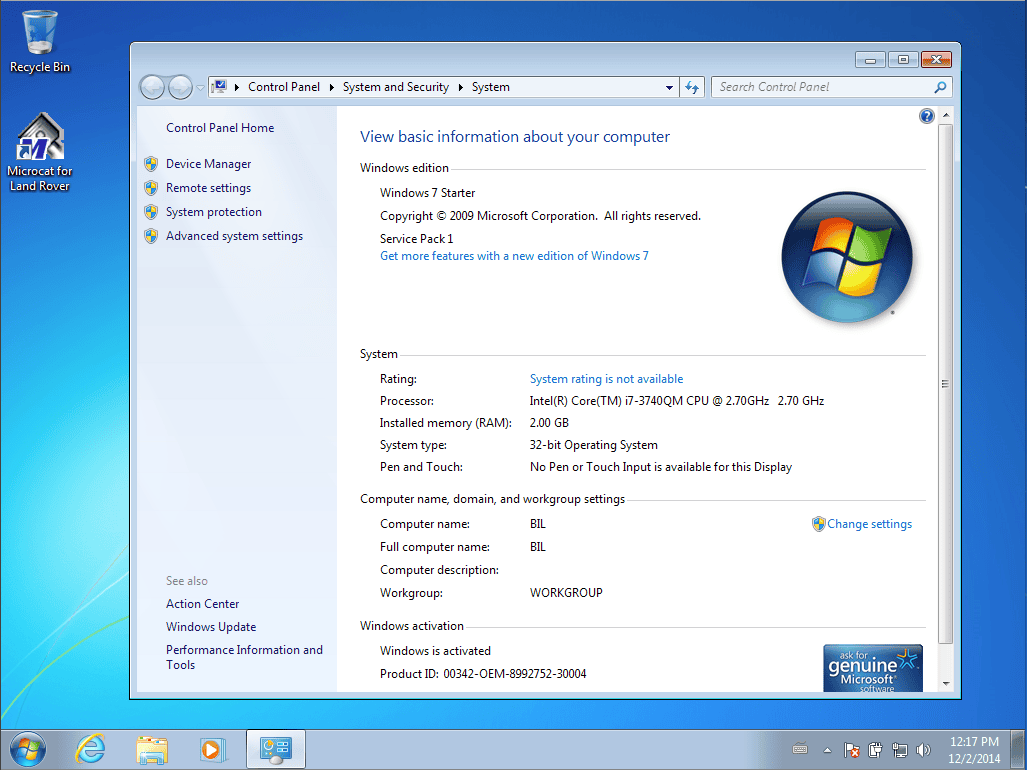Screen dimensions: 1027x770
Task: Open Windows Explorer from taskbar
Action: tap(152, 750)
